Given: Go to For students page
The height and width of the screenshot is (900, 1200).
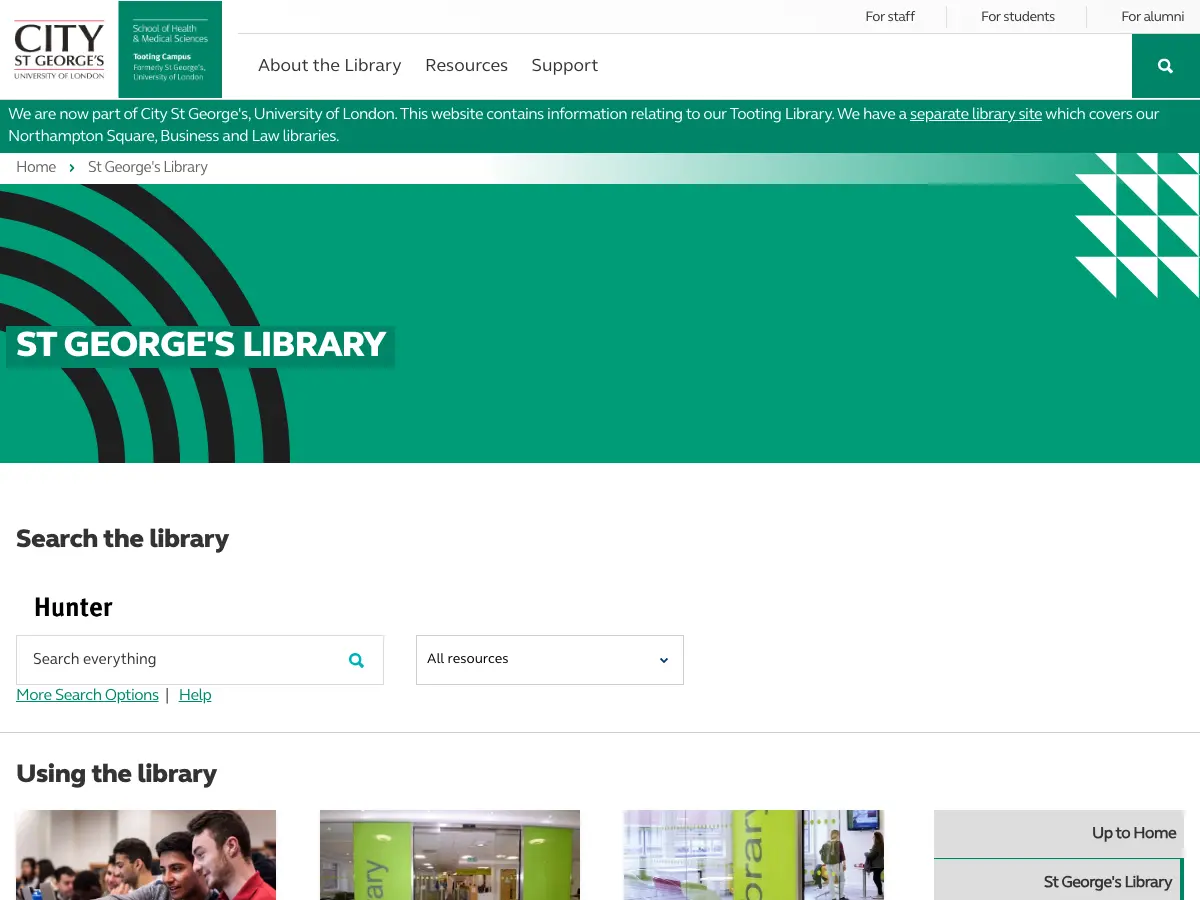Looking at the screenshot, I should click(1017, 16).
